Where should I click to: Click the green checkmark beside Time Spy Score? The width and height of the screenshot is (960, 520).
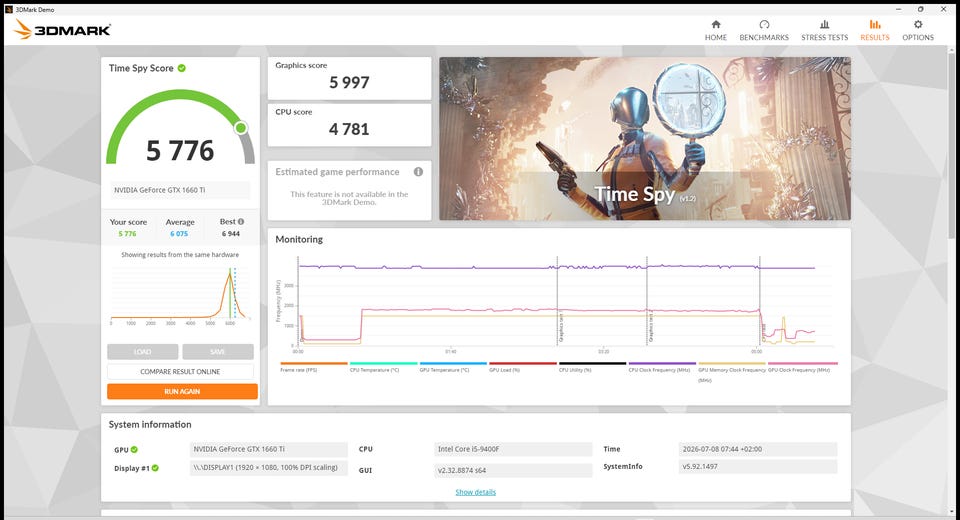point(182,68)
